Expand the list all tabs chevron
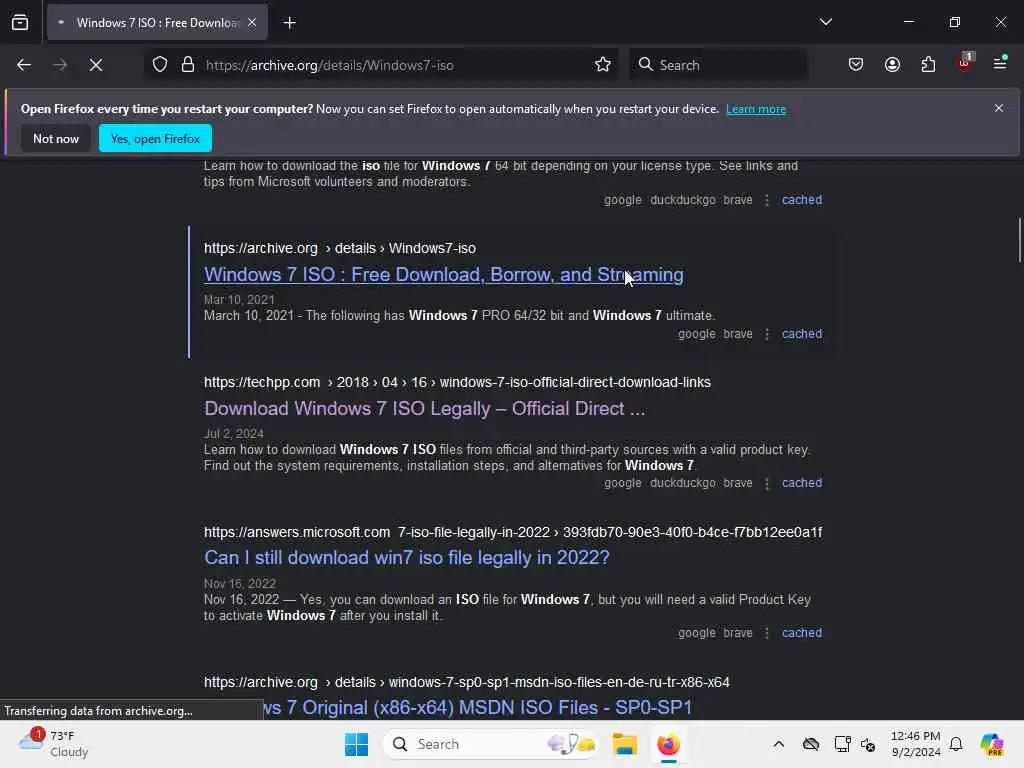Viewport: 1024px width, 768px height. click(x=825, y=22)
